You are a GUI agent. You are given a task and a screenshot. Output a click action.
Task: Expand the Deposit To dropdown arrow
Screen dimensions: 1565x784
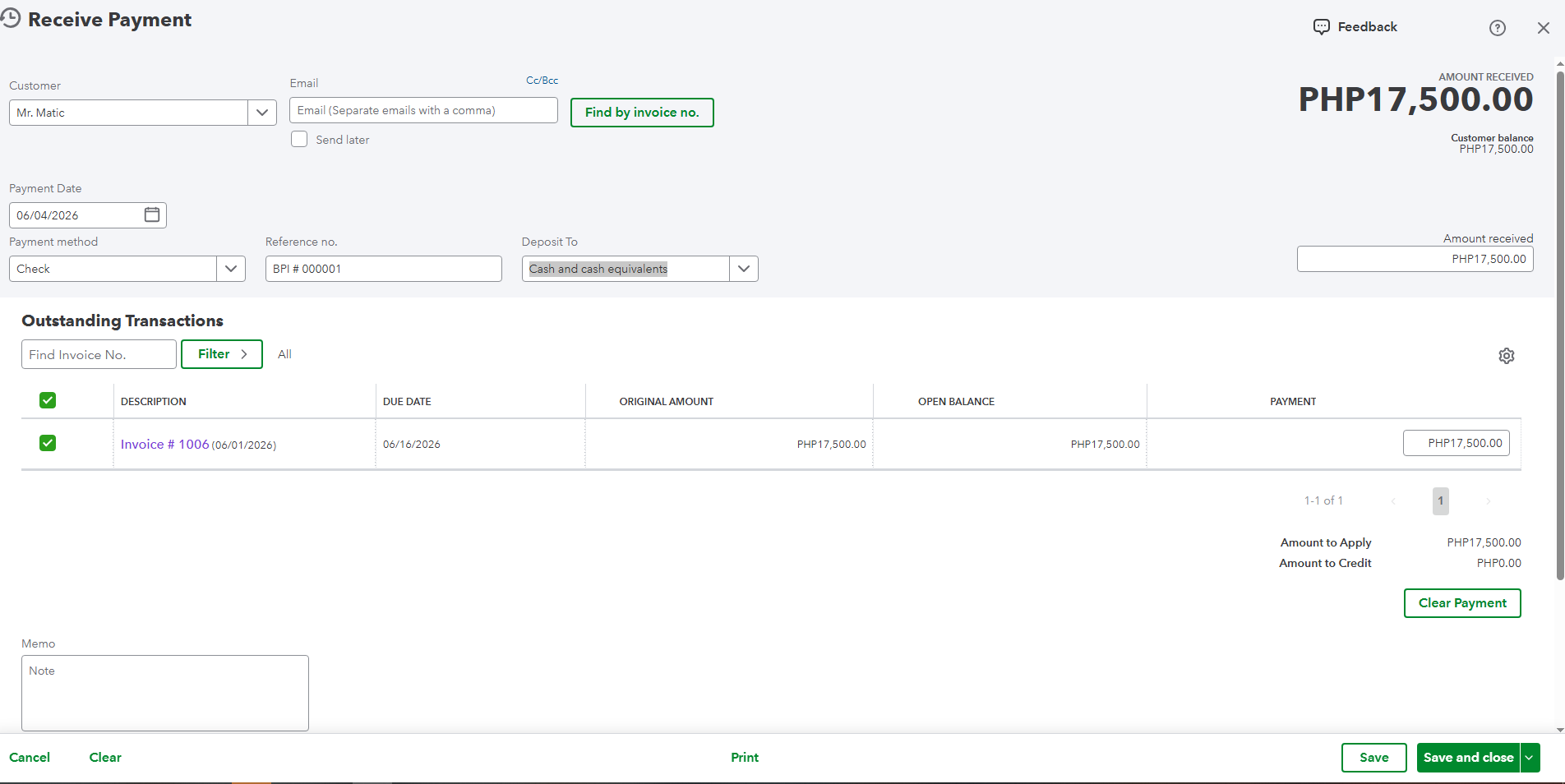tap(744, 269)
